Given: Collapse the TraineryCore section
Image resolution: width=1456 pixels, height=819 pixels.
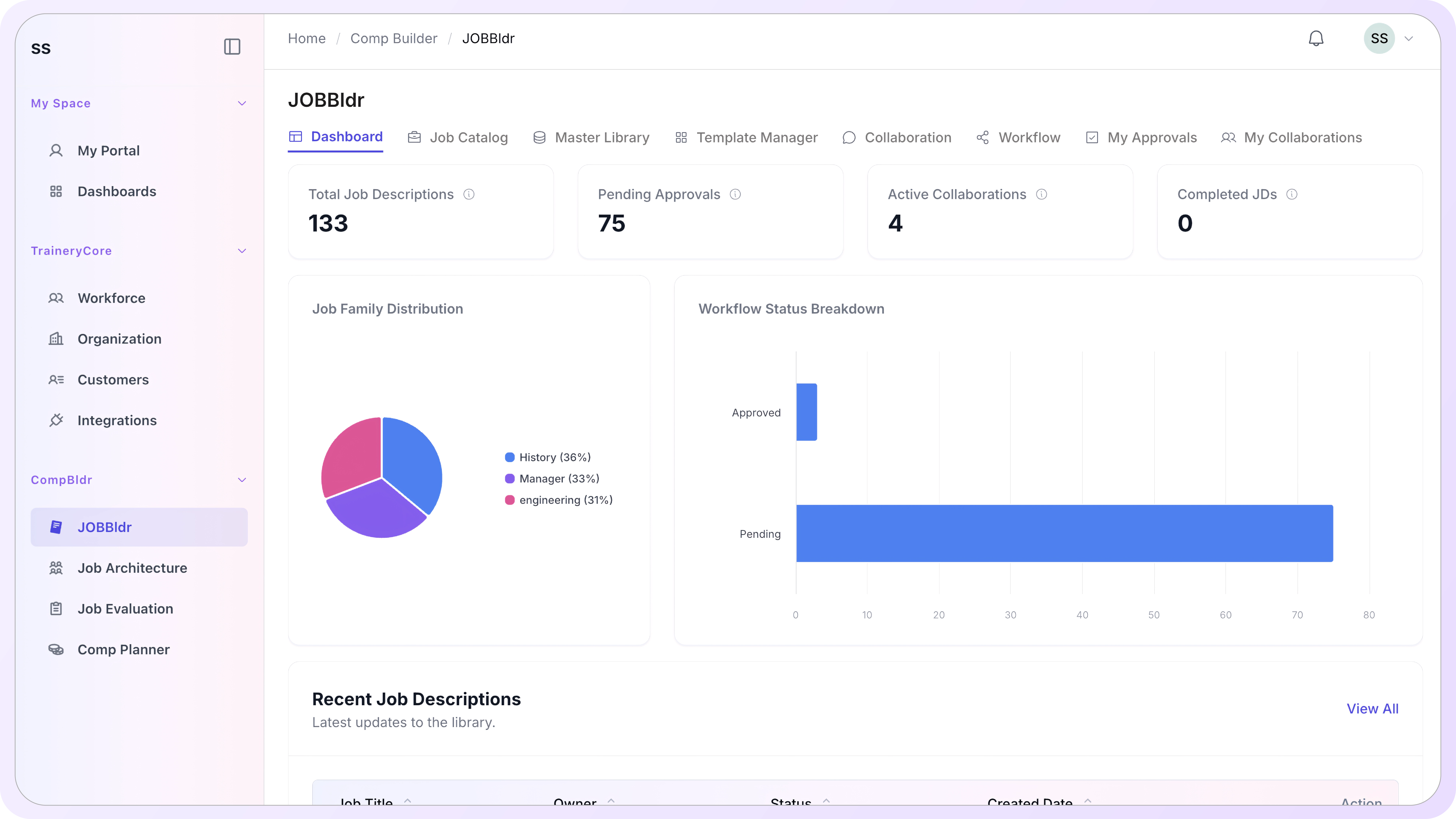Looking at the screenshot, I should (x=242, y=251).
